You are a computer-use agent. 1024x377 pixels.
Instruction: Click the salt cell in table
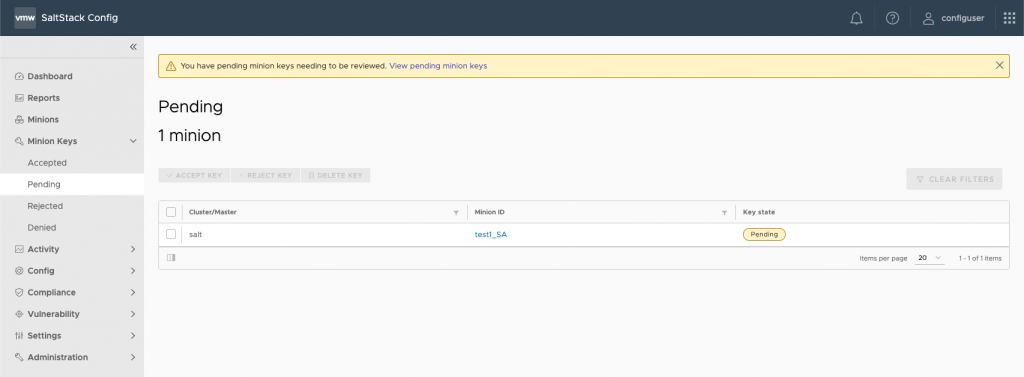tap(195, 235)
